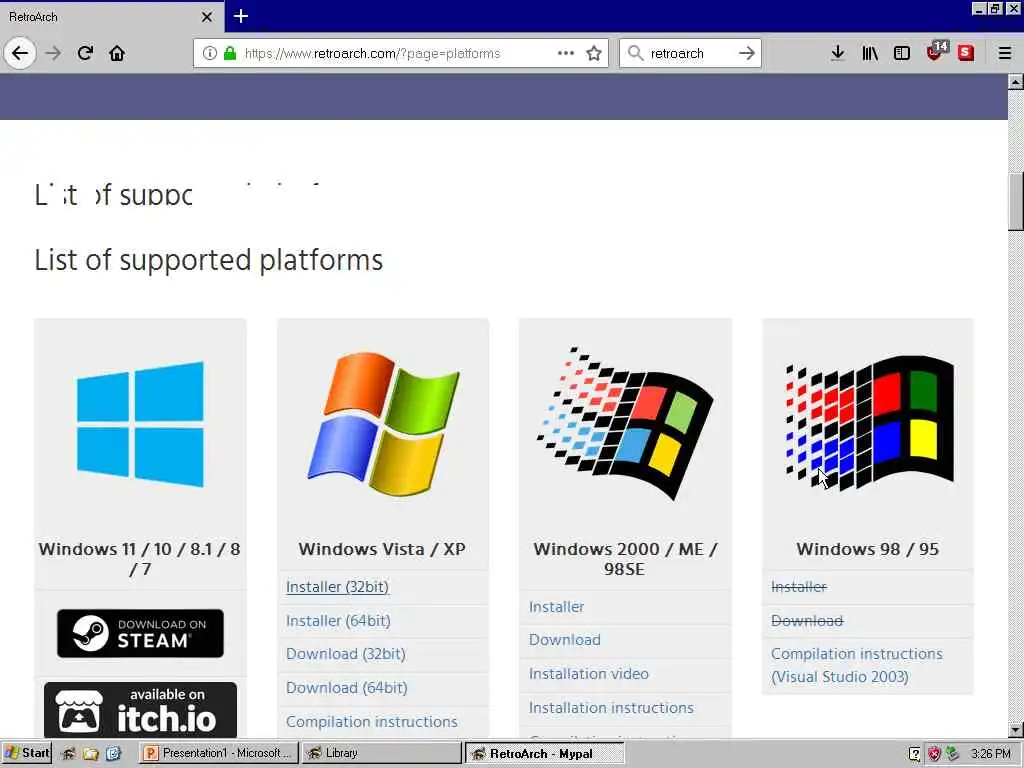Click the green padlock security icon

230,53
